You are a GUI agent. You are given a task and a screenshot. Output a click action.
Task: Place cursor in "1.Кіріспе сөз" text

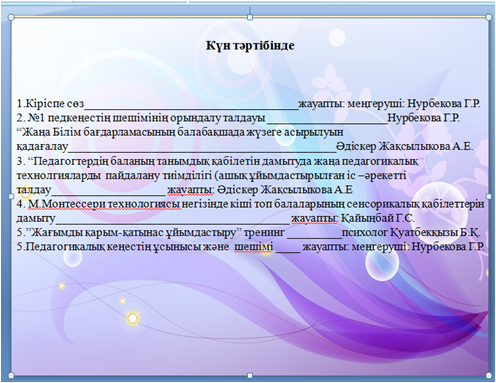point(50,103)
